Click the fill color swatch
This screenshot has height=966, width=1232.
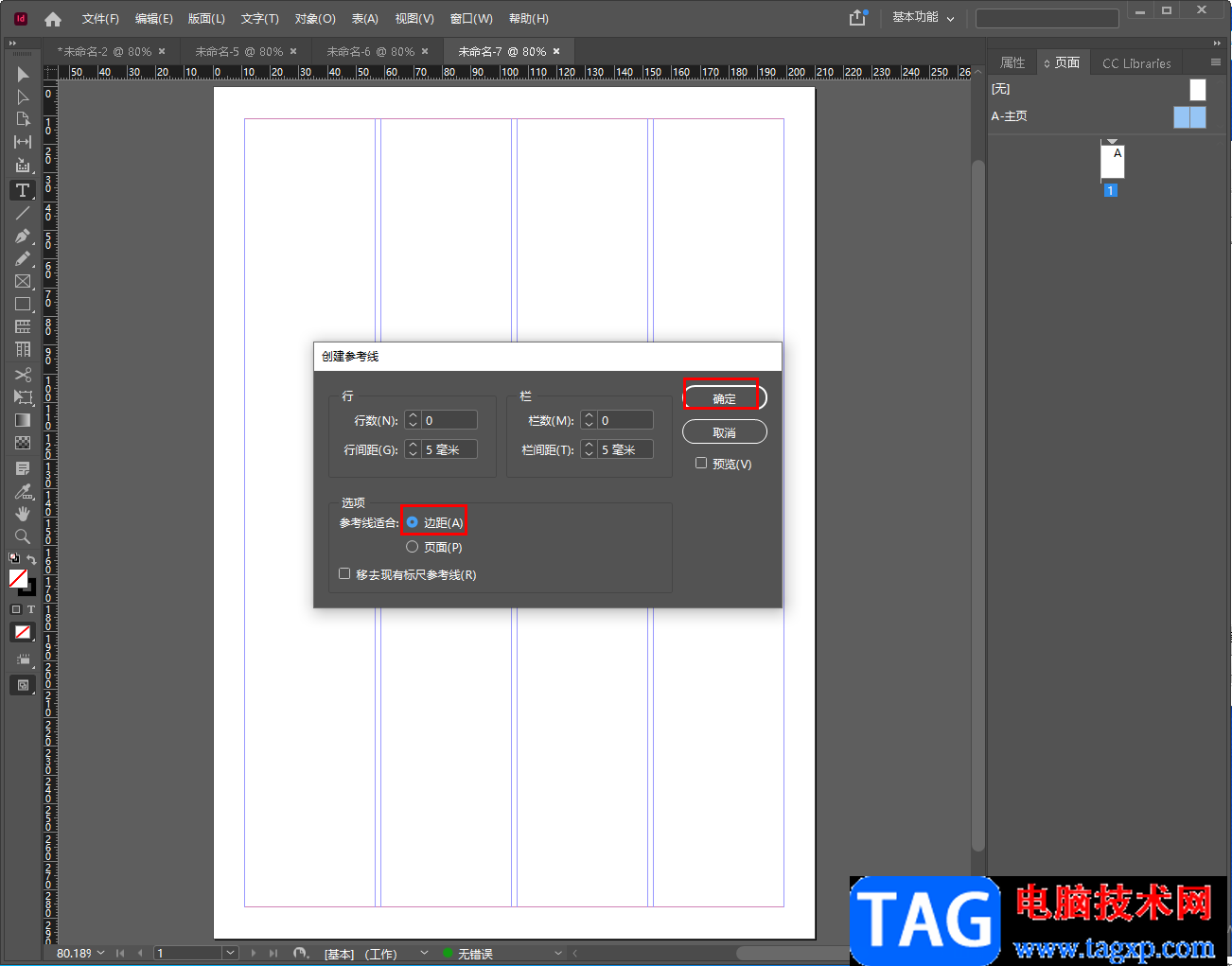click(x=18, y=577)
